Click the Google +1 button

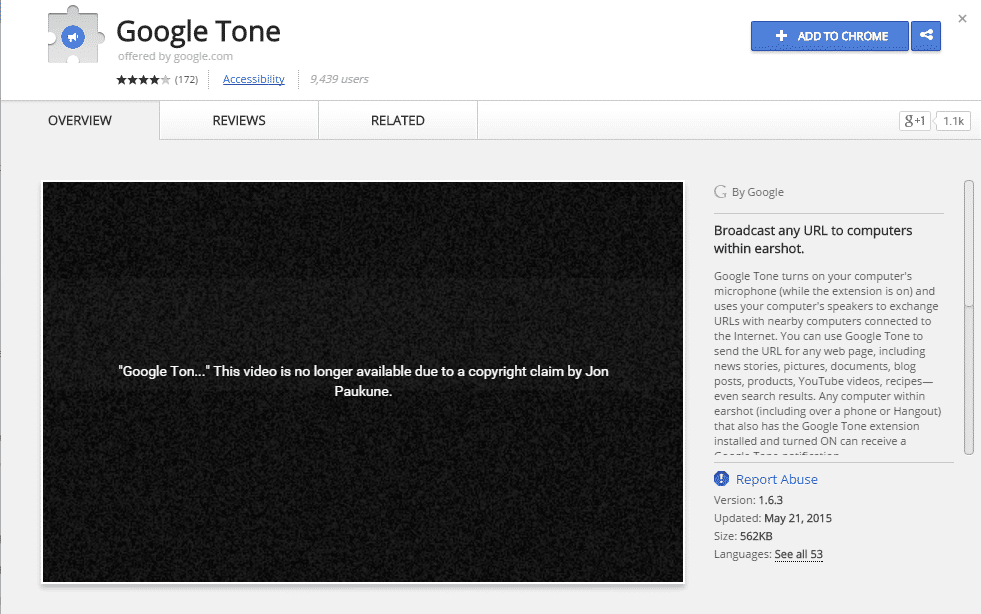pyautogui.click(x=915, y=121)
